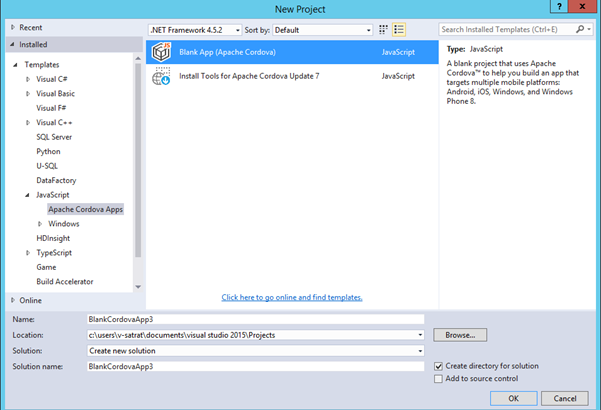The height and width of the screenshot is (410, 601).
Task: Expand the Windows node under JavaScript
Action: 39,224
